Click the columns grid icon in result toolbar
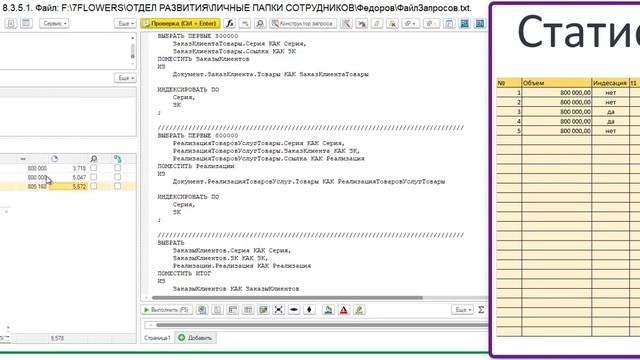Screen dimensions: 640x360 pyautogui.click(x=248, y=310)
